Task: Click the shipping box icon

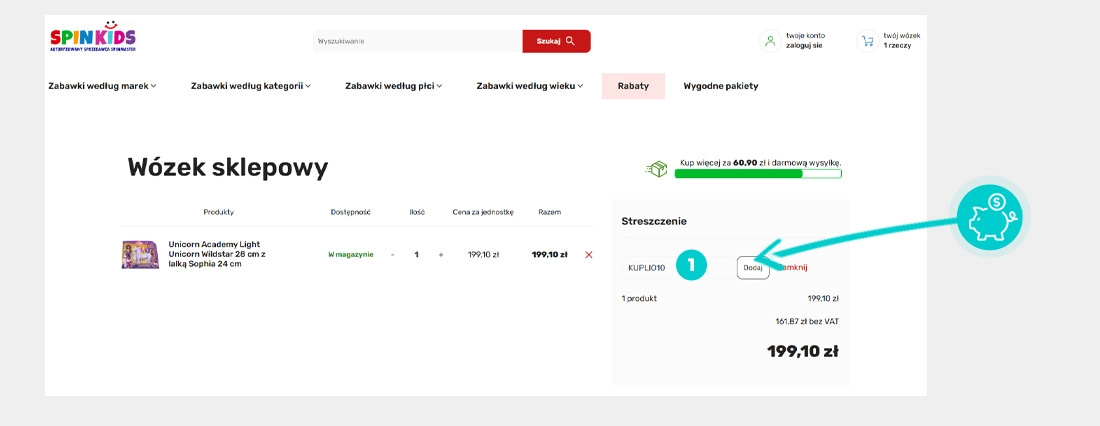Action: (x=656, y=168)
